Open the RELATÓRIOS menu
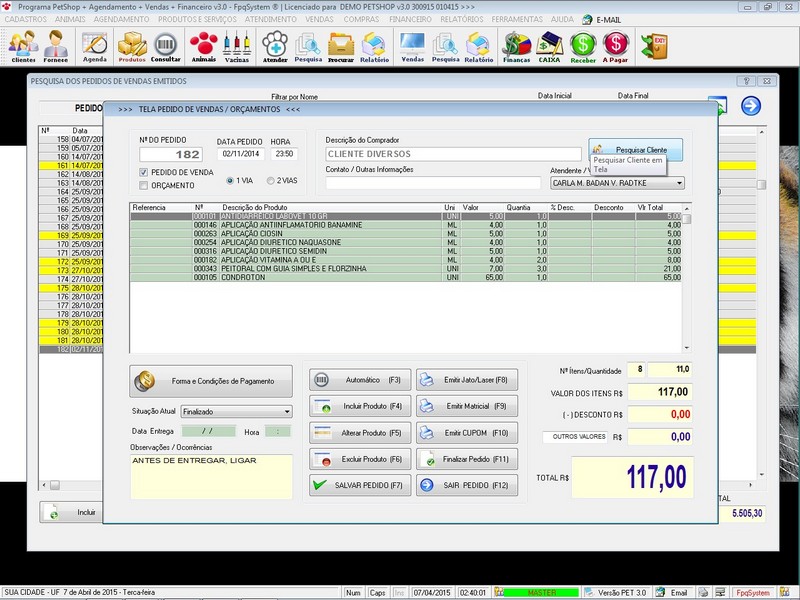The image size is (800, 600). 462,19
